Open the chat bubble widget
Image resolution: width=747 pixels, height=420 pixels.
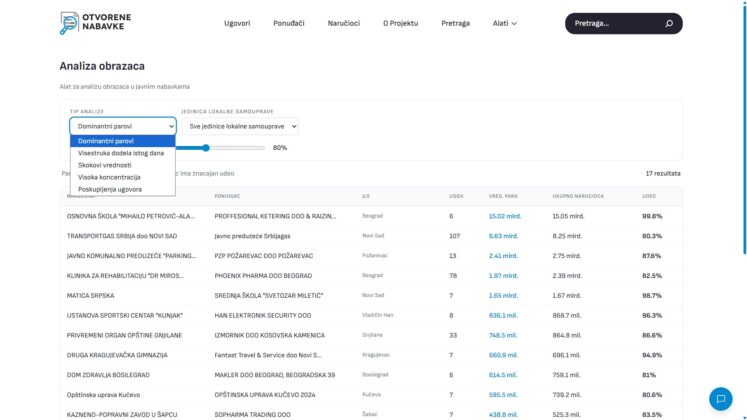720,399
